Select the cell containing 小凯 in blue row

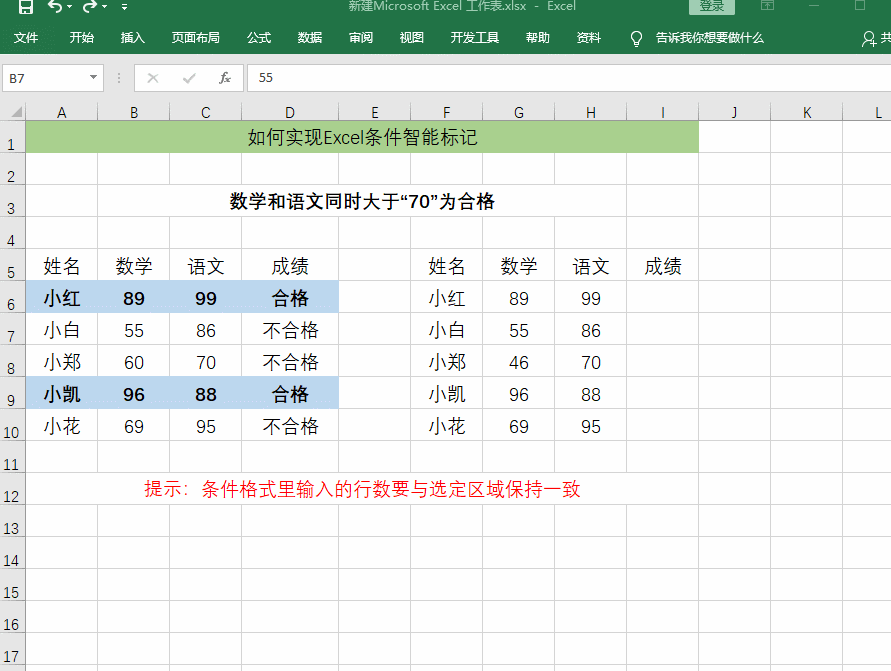[x=62, y=394]
